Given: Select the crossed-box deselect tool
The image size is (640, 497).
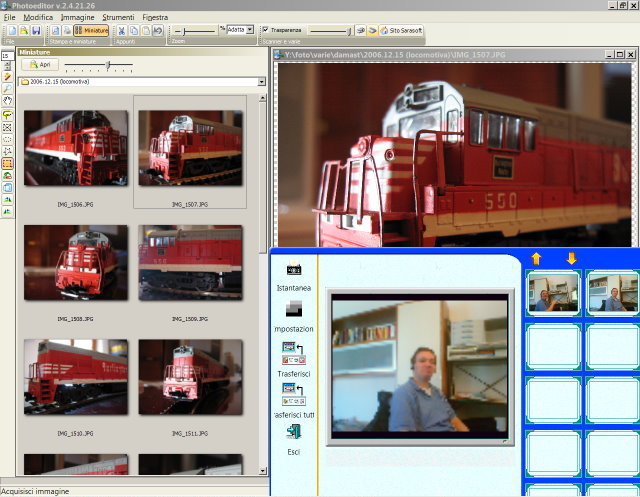Looking at the screenshot, I should (7, 128).
